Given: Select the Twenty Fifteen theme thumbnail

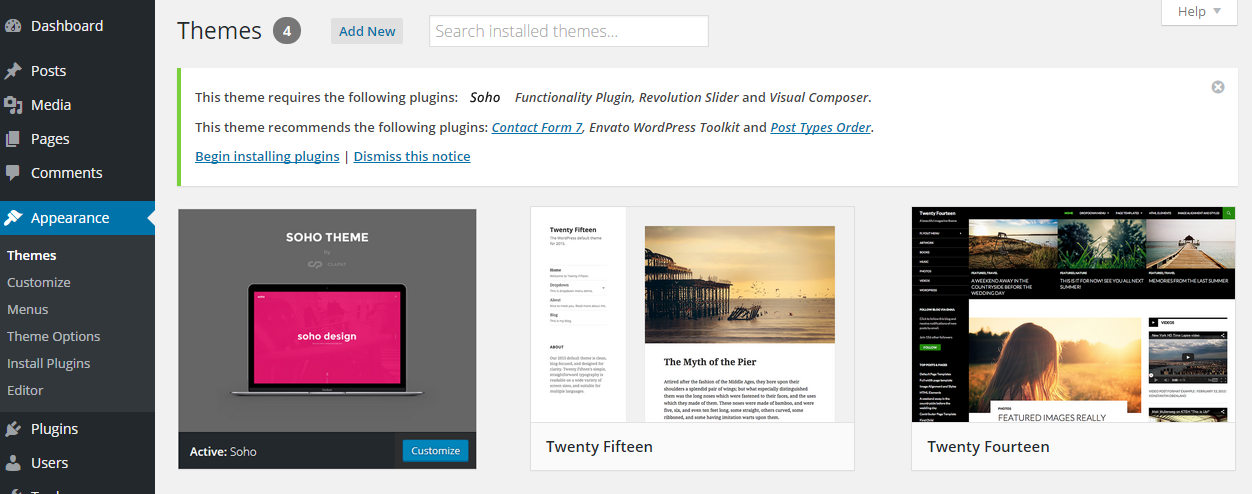Looking at the screenshot, I should point(692,315).
